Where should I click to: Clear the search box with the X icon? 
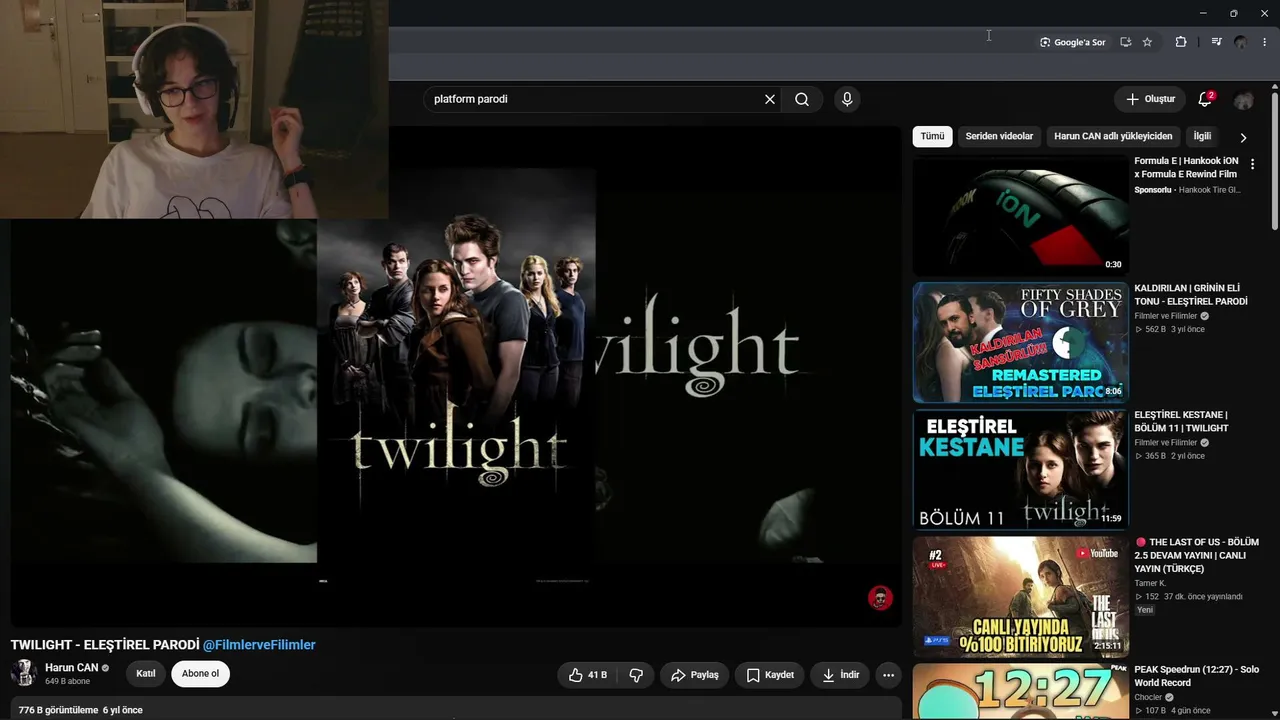coord(770,99)
